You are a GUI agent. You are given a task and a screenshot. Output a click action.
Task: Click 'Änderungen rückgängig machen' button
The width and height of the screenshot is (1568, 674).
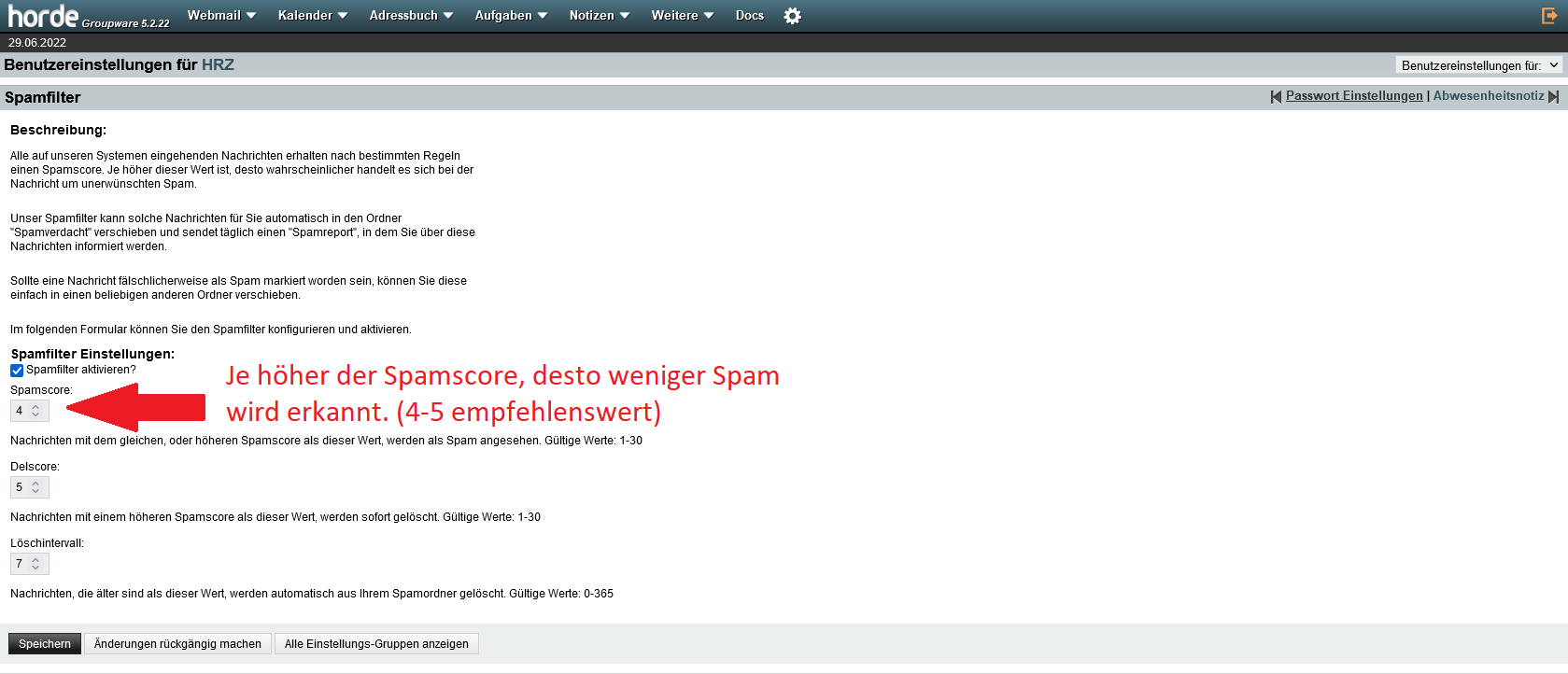[x=177, y=644]
